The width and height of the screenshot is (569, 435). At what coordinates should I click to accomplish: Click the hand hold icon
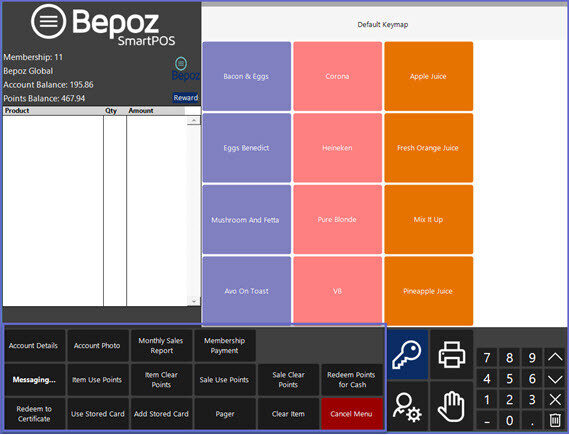coord(452,407)
